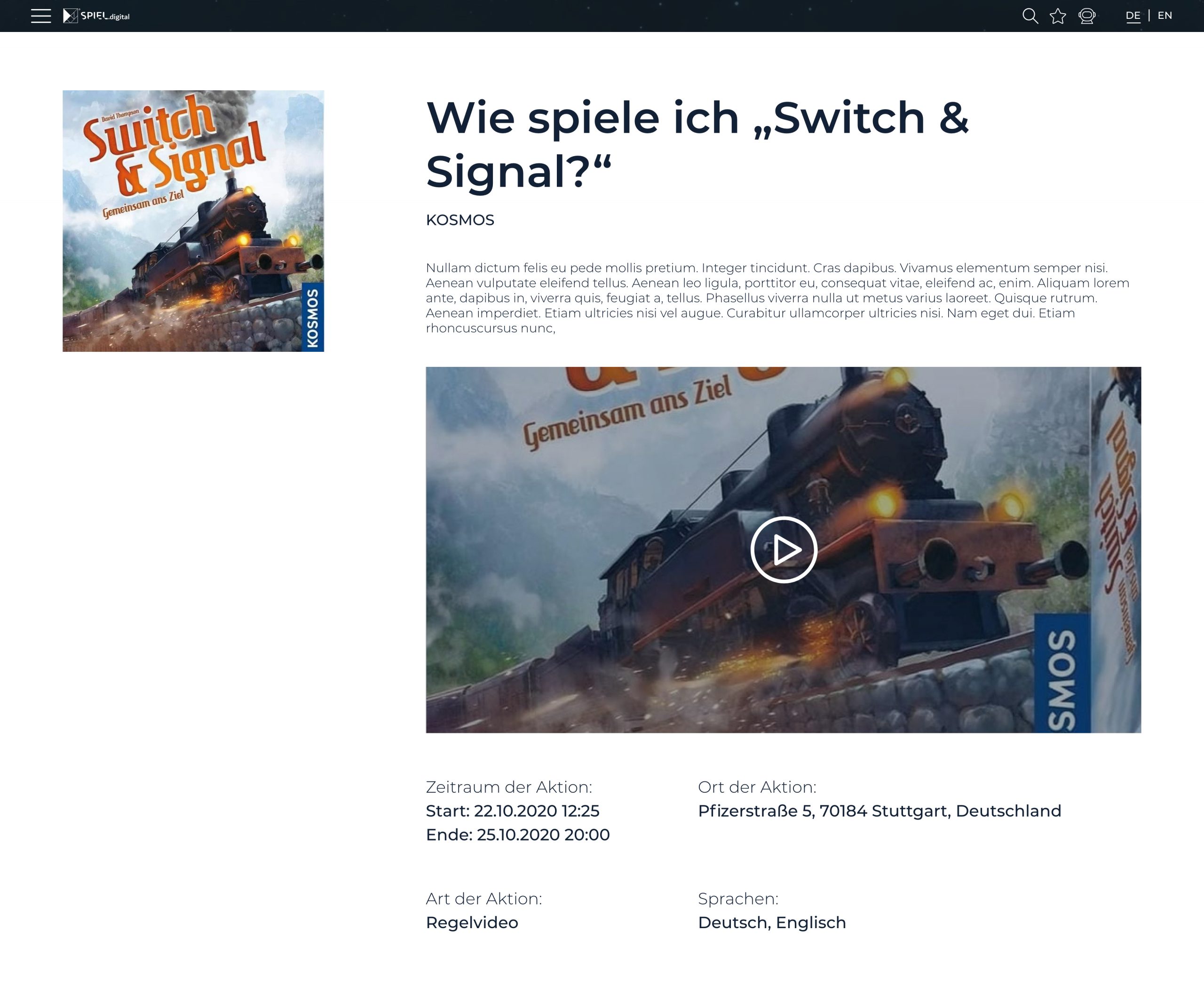Play the Switch & Signal rule video

[x=784, y=549]
